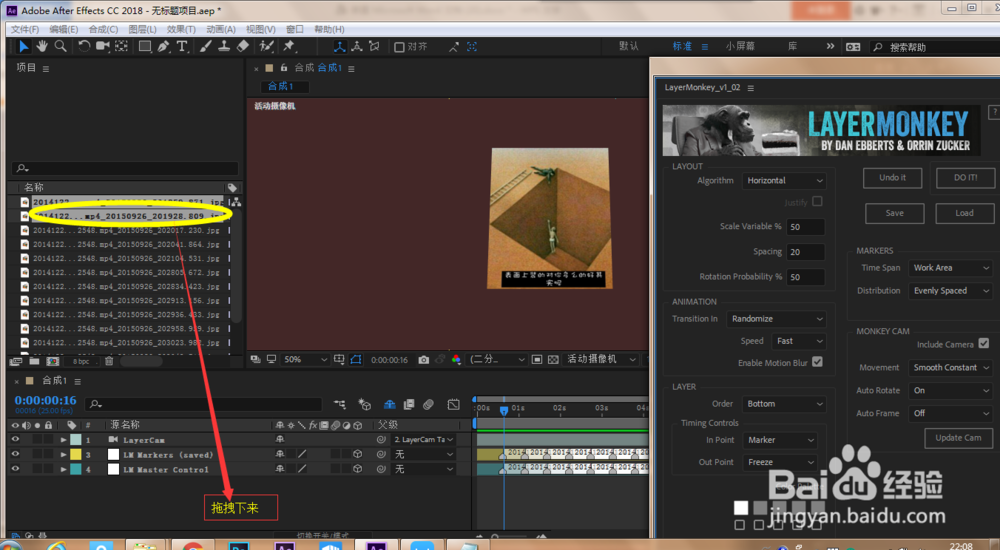Open the Out Point Freeze dropdown
Viewport: 1000px width, 550px height.
pyautogui.click(x=780, y=462)
